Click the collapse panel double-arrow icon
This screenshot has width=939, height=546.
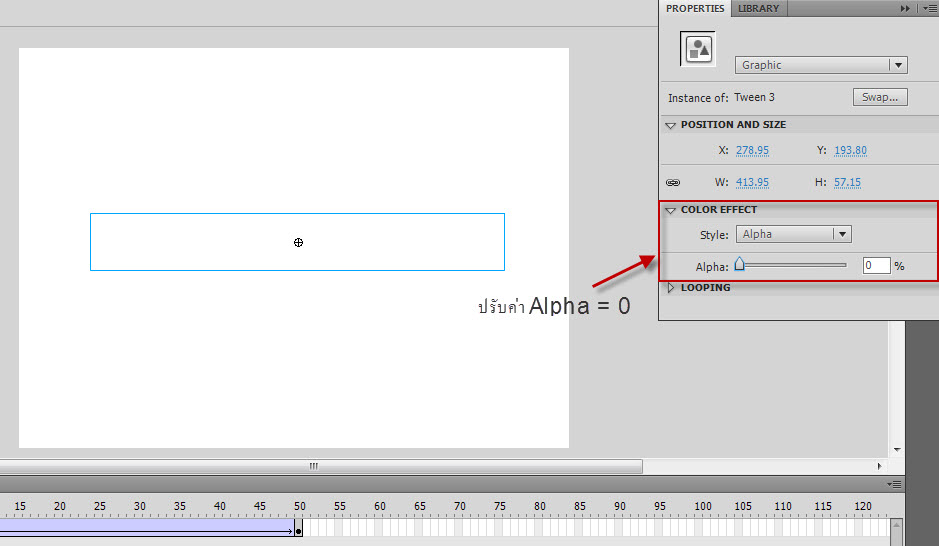coord(905,8)
